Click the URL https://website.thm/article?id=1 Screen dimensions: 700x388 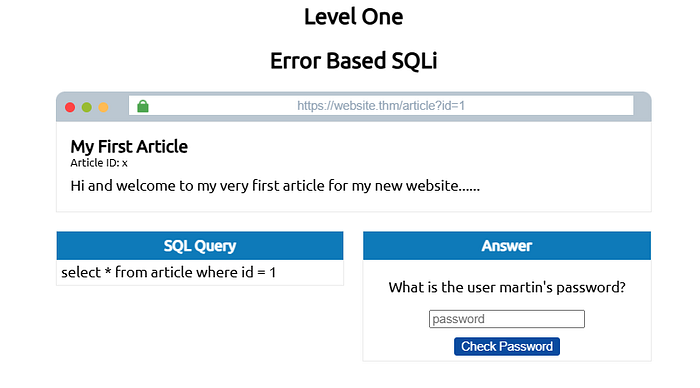point(381,106)
